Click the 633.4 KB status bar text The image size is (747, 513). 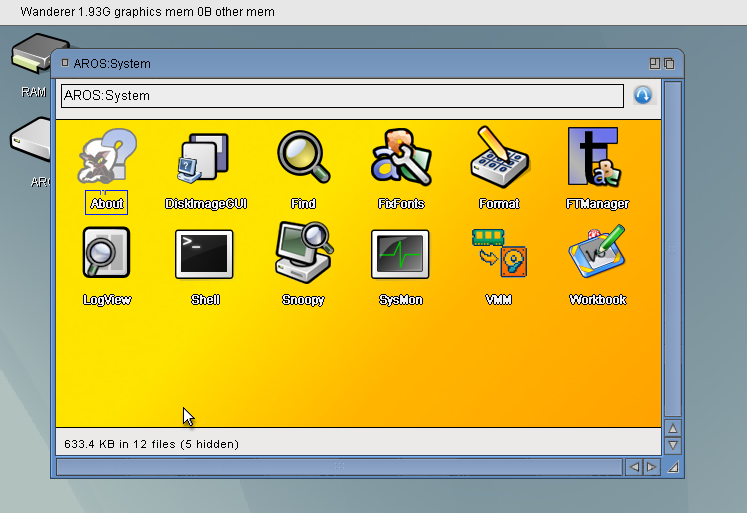[151, 444]
